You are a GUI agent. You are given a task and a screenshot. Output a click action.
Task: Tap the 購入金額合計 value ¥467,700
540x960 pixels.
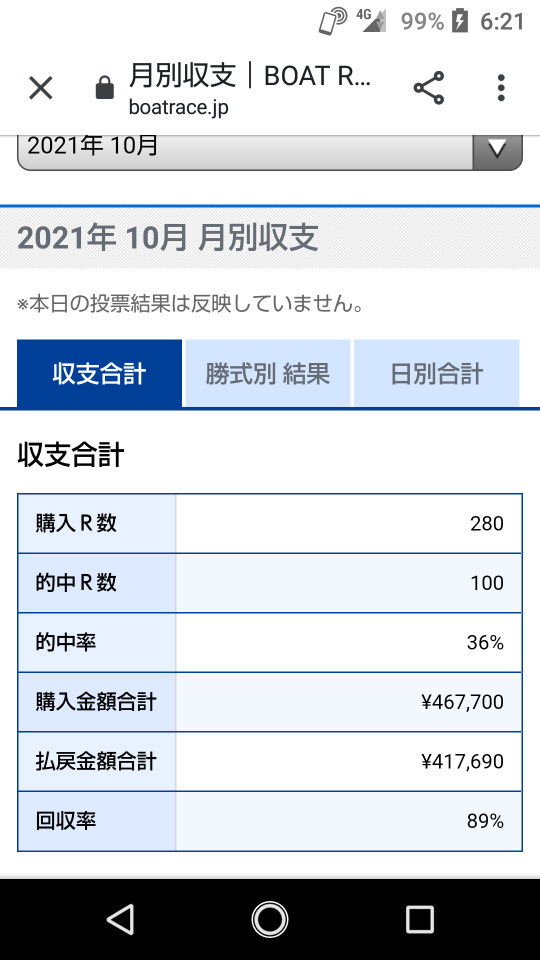pos(462,702)
